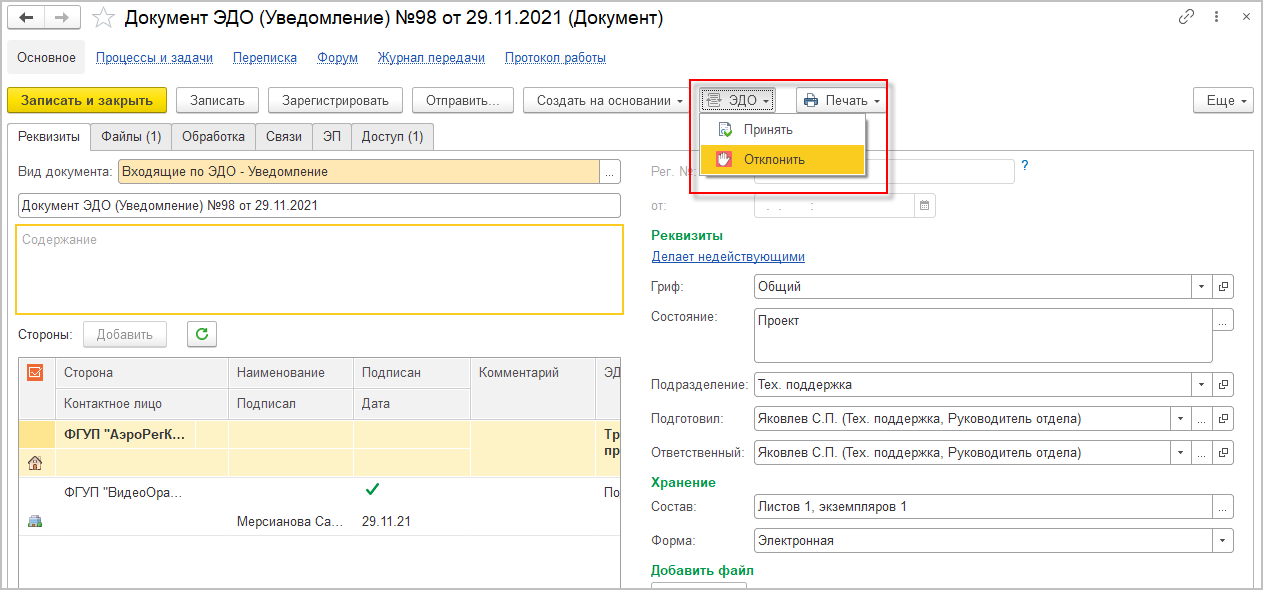The image size is (1263, 590).
Task: Mark document as favorite star
Action: coord(102,18)
